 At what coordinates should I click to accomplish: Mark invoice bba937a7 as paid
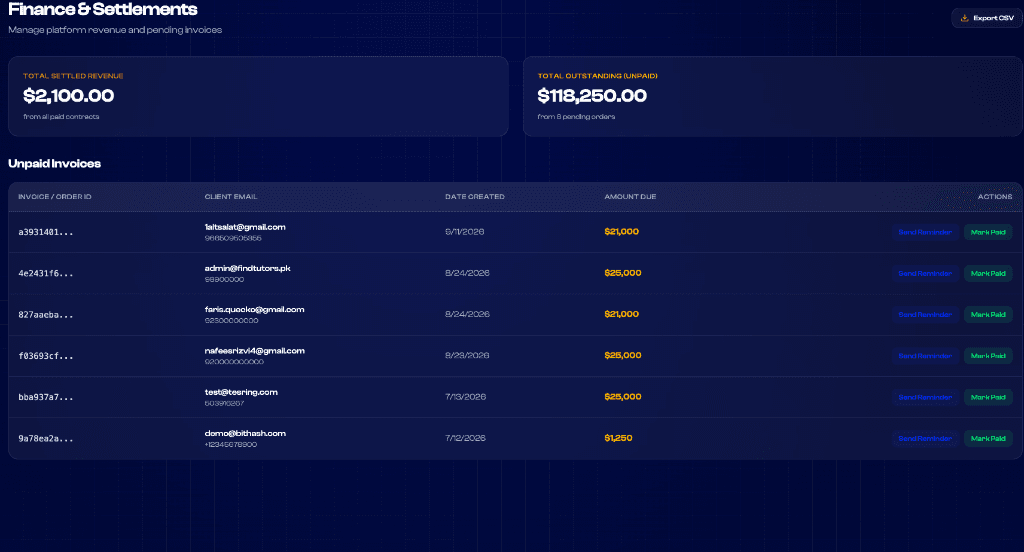[988, 397]
